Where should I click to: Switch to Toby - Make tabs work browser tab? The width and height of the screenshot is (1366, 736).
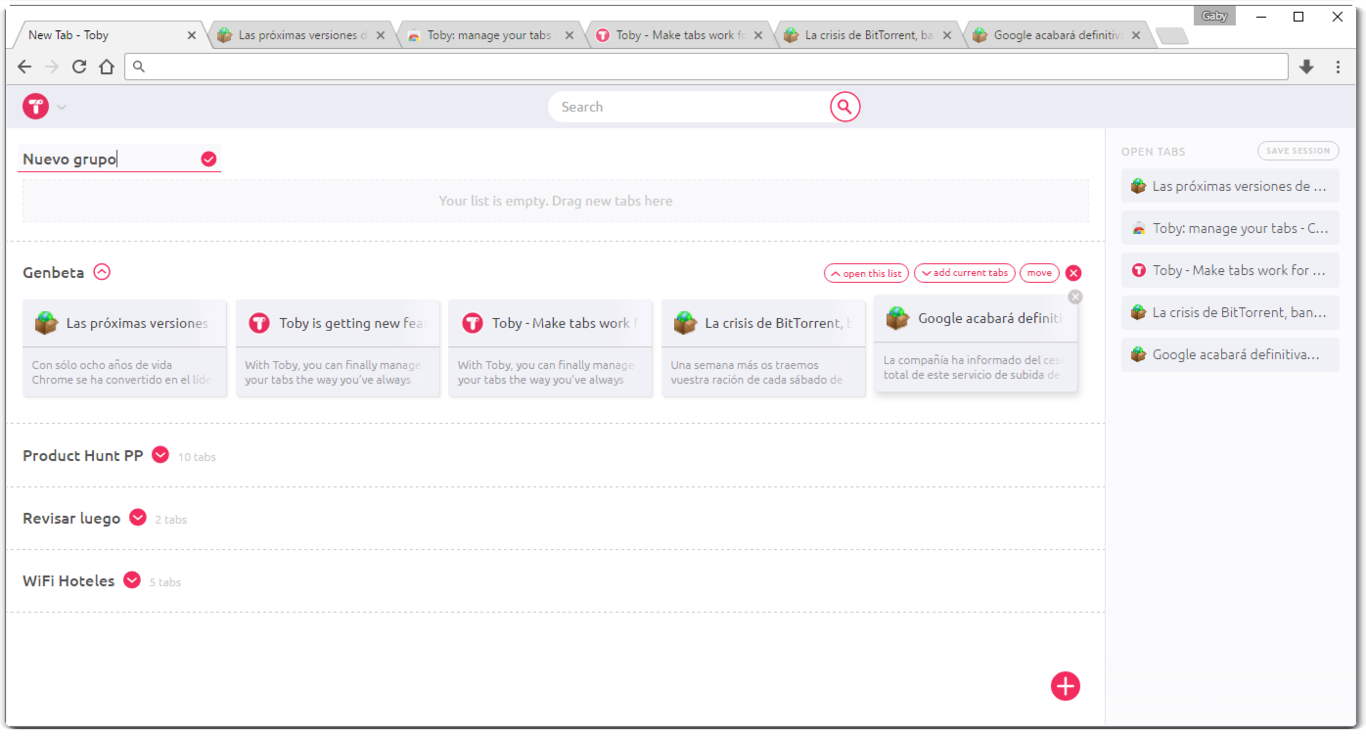click(678, 35)
